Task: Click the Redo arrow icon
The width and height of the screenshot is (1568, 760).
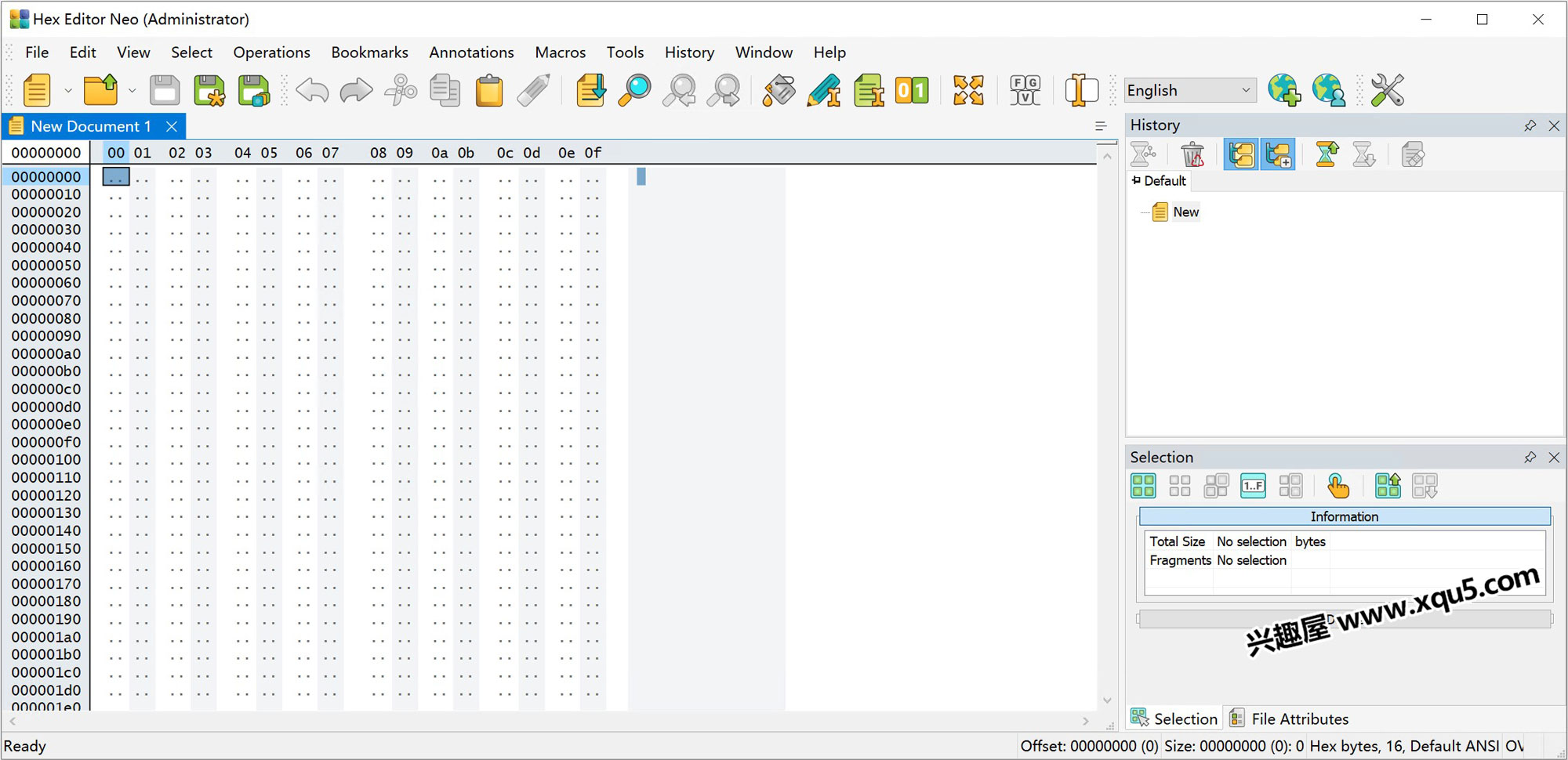Action: (356, 90)
